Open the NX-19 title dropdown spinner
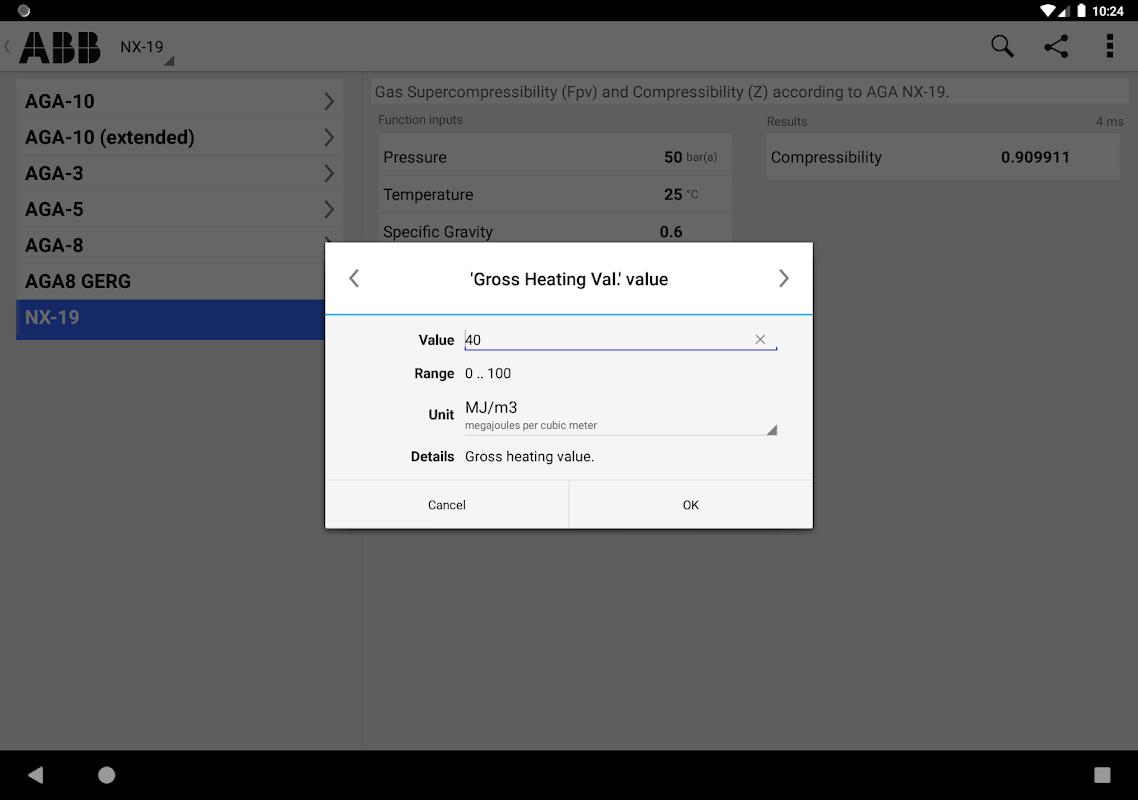 tap(147, 48)
